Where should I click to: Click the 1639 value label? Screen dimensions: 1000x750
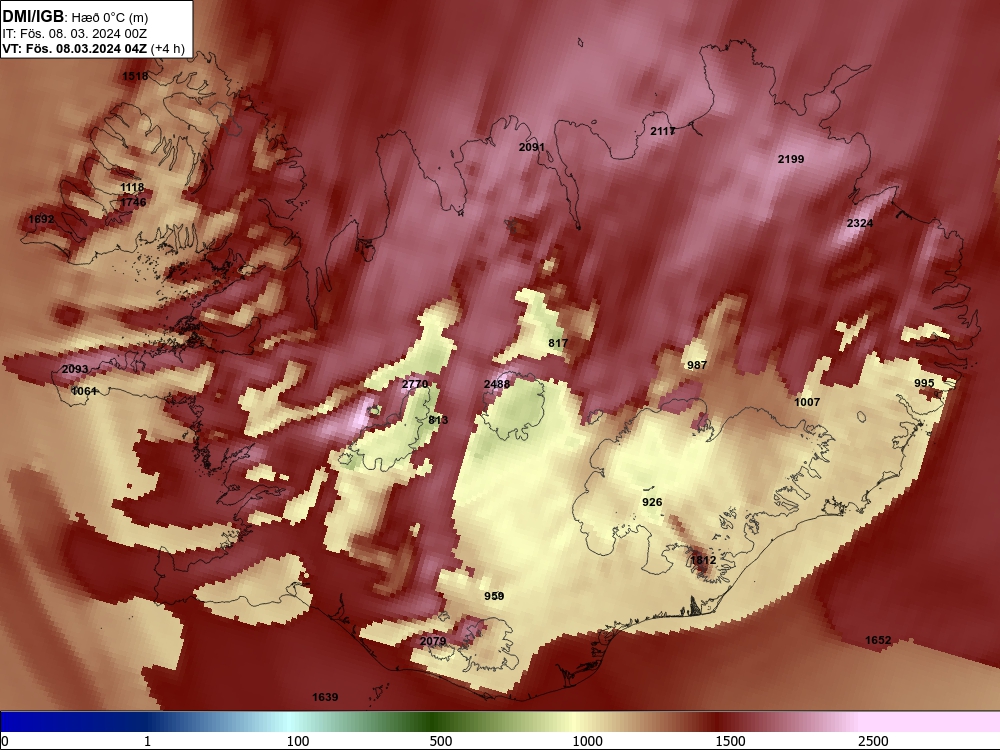[x=325, y=697]
